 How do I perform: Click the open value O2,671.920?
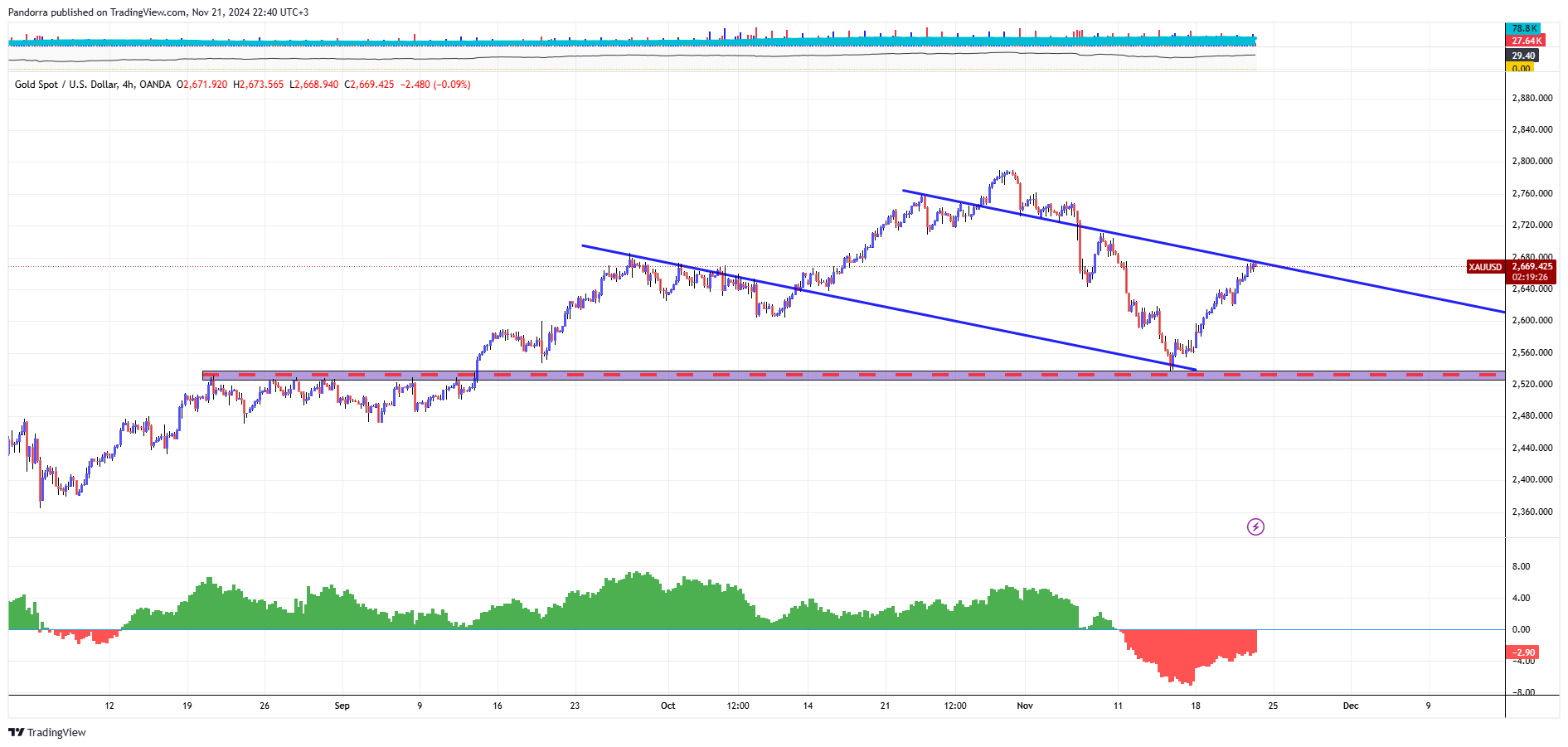point(202,85)
